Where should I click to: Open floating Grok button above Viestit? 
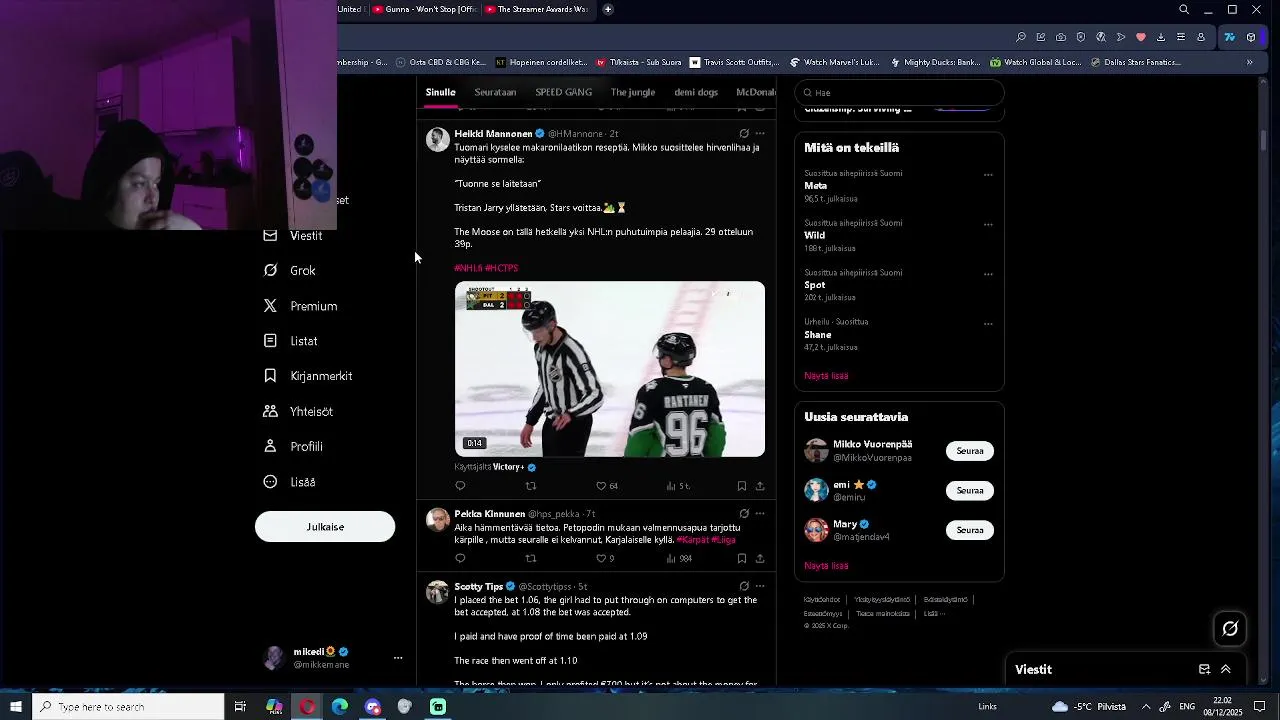coord(1230,629)
